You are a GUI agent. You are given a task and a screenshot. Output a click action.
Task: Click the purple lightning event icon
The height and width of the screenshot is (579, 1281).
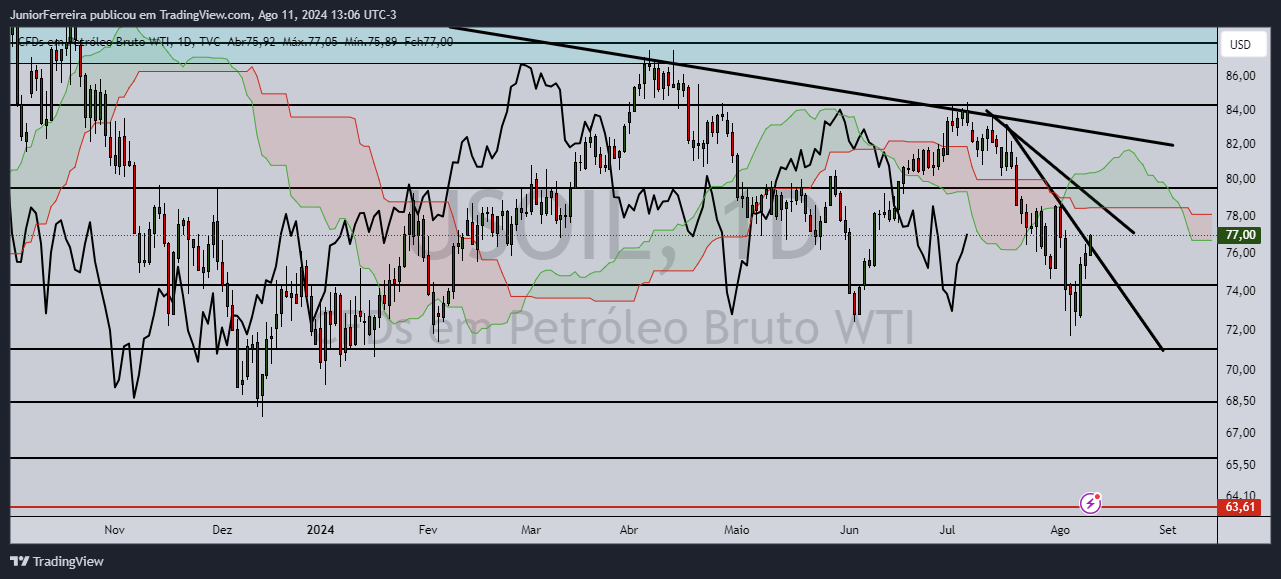pos(1091,503)
